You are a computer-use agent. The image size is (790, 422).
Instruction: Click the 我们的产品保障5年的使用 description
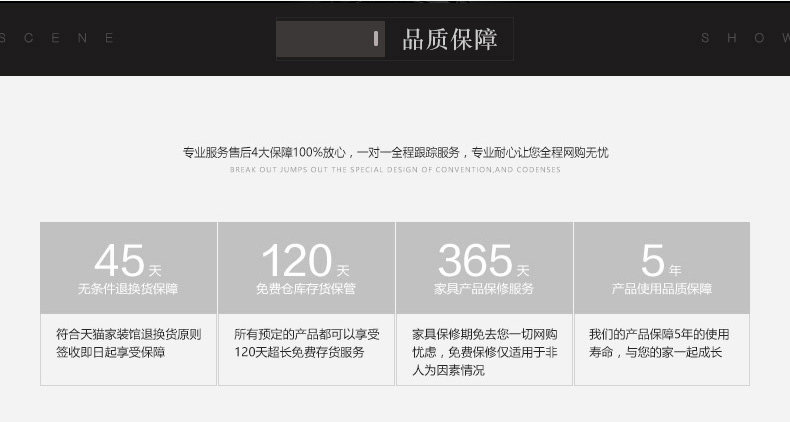coord(660,343)
